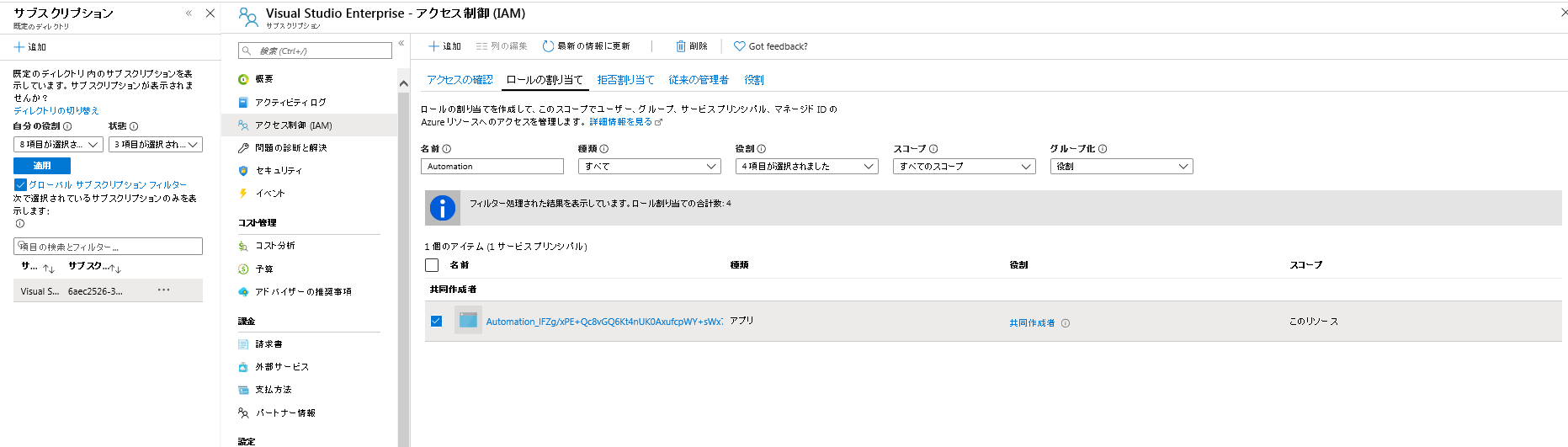The width and height of the screenshot is (1568, 447).
Task: Open グループ化 dropdown showing 役割
Action: [1122, 167]
